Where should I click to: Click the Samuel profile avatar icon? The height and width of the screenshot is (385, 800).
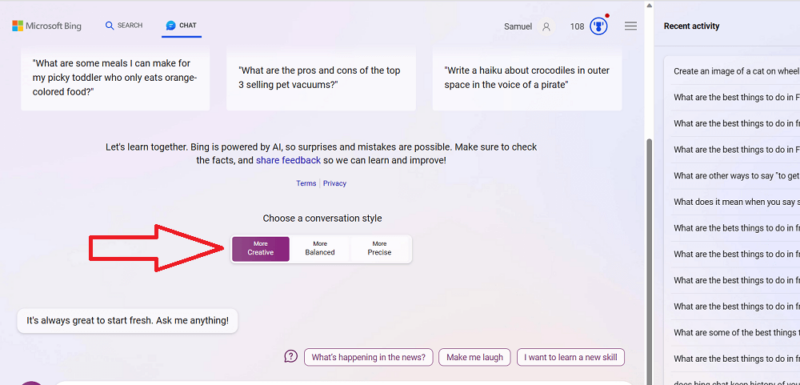point(546,27)
